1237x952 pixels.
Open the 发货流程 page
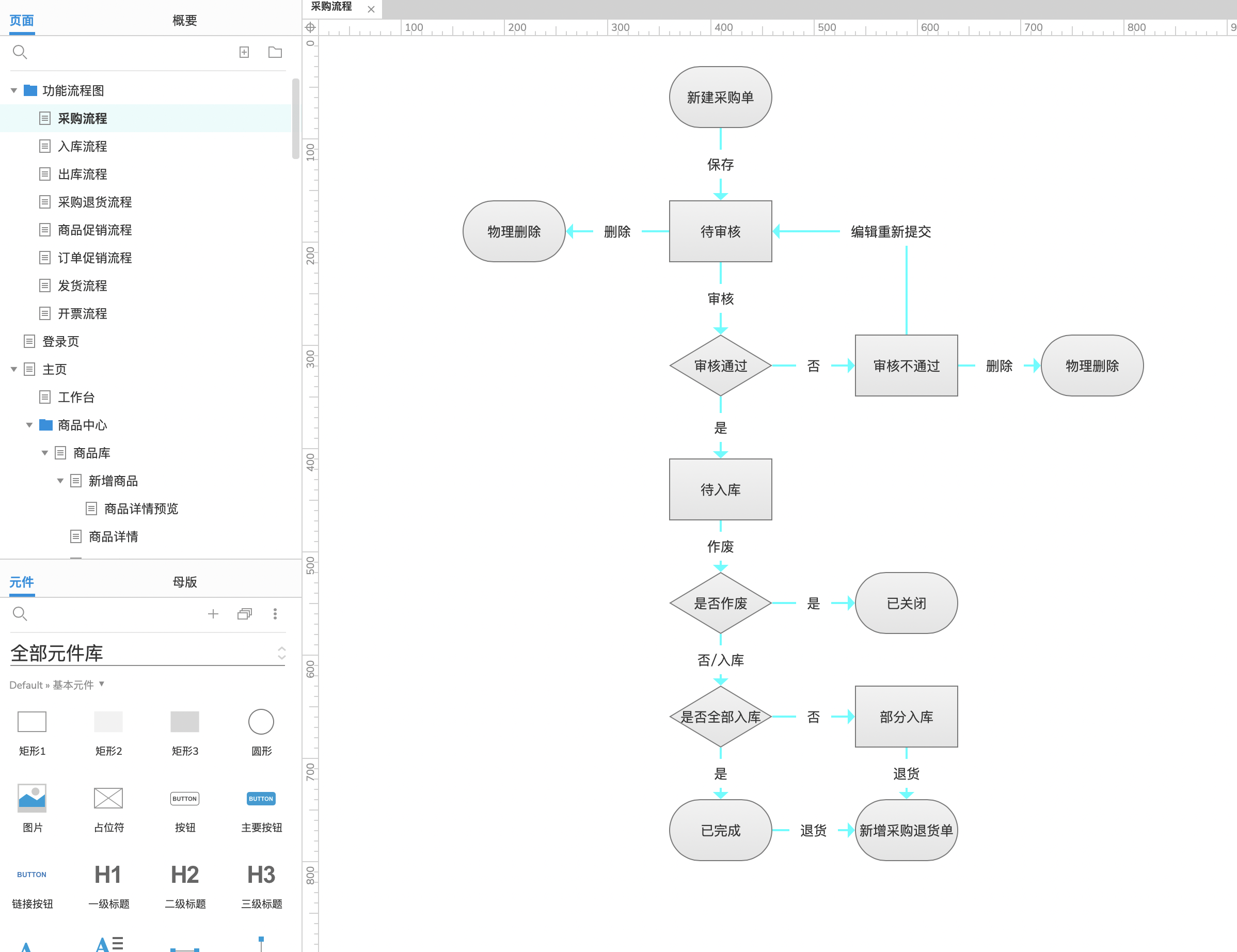[x=82, y=285]
